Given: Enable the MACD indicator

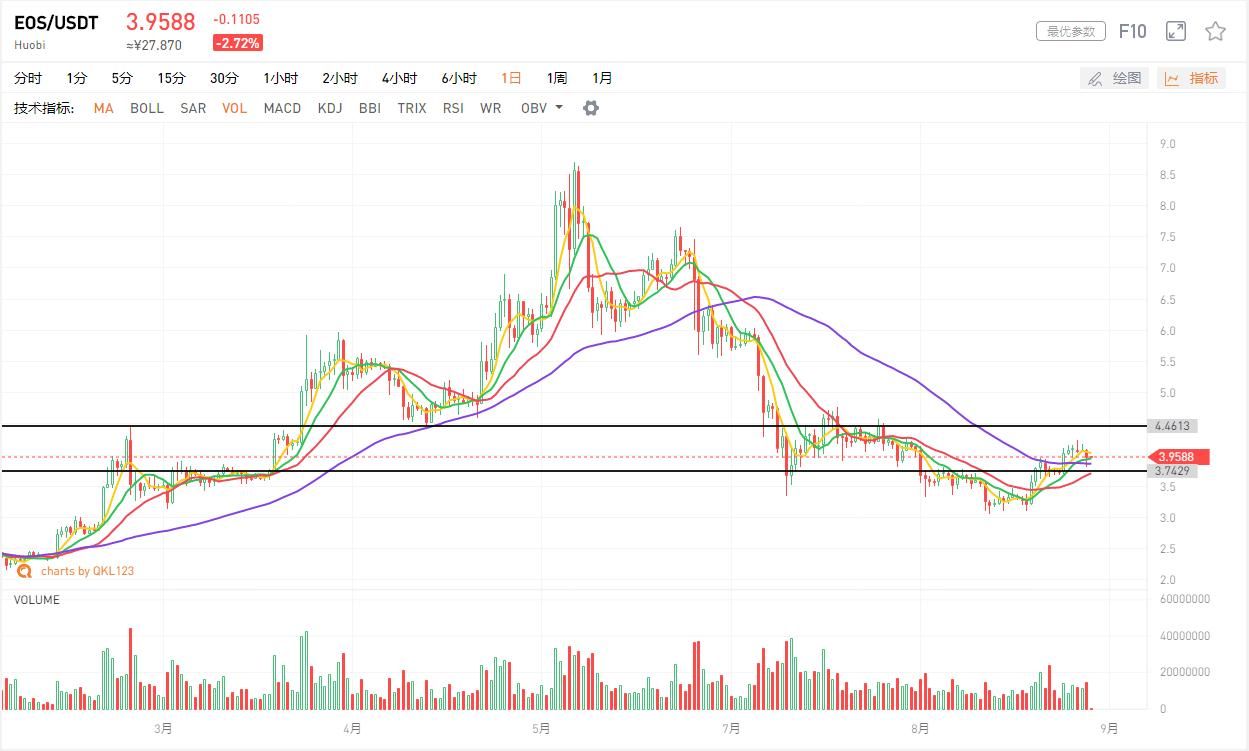Looking at the screenshot, I should pyautogui.click(x=282, y=108).
